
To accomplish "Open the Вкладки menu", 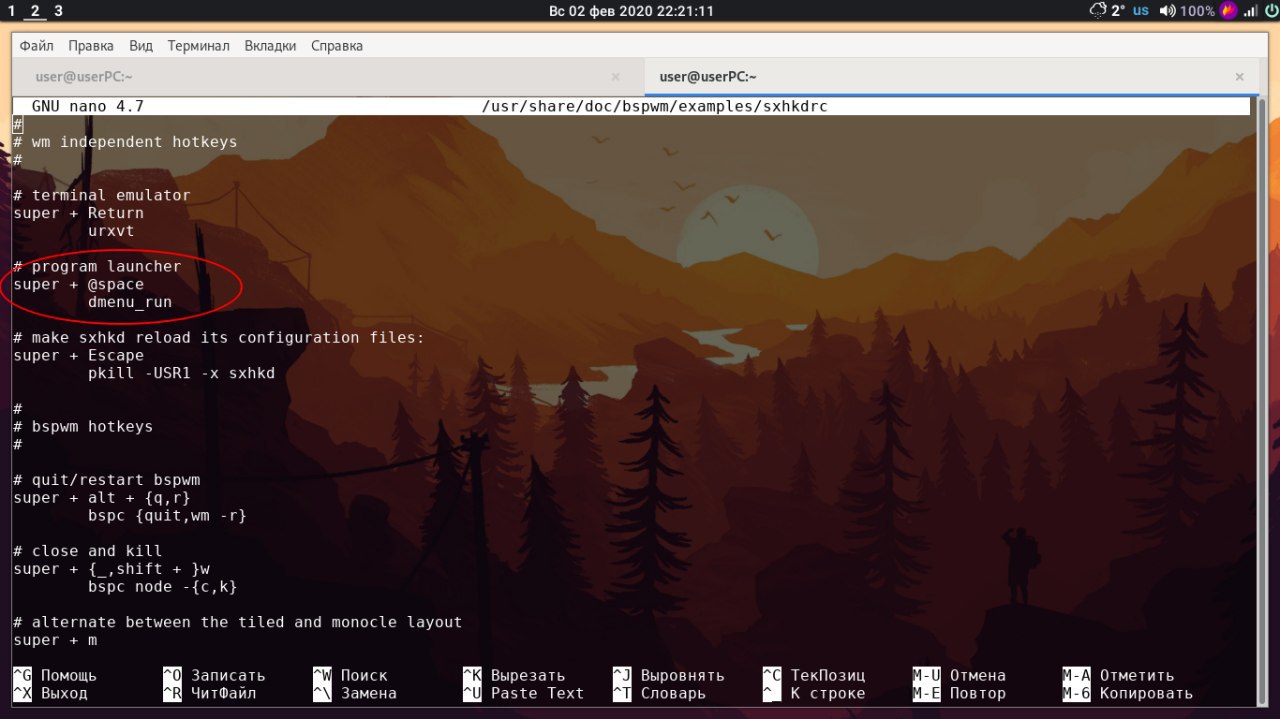I will pos(270,46).
